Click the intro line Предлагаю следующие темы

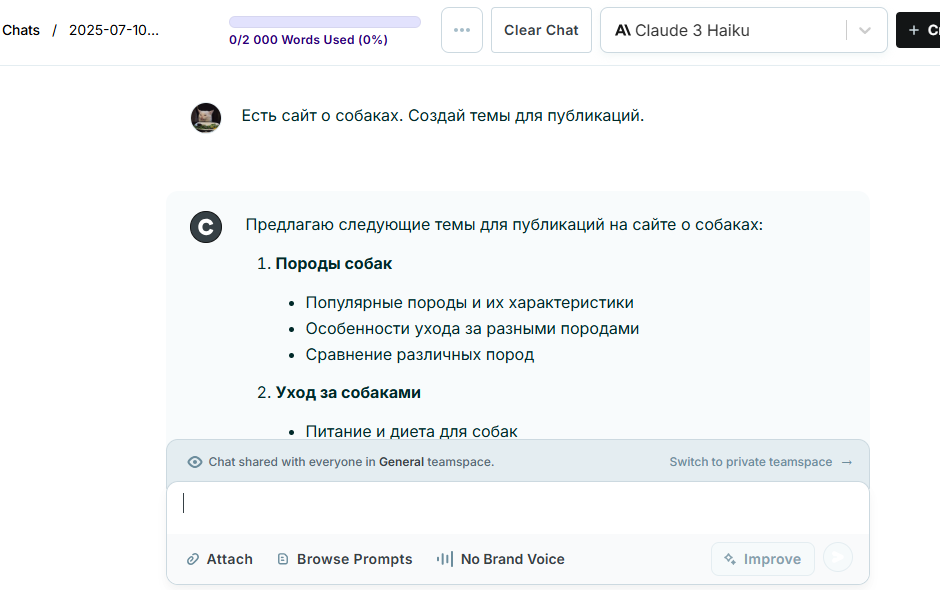[504, 224]
